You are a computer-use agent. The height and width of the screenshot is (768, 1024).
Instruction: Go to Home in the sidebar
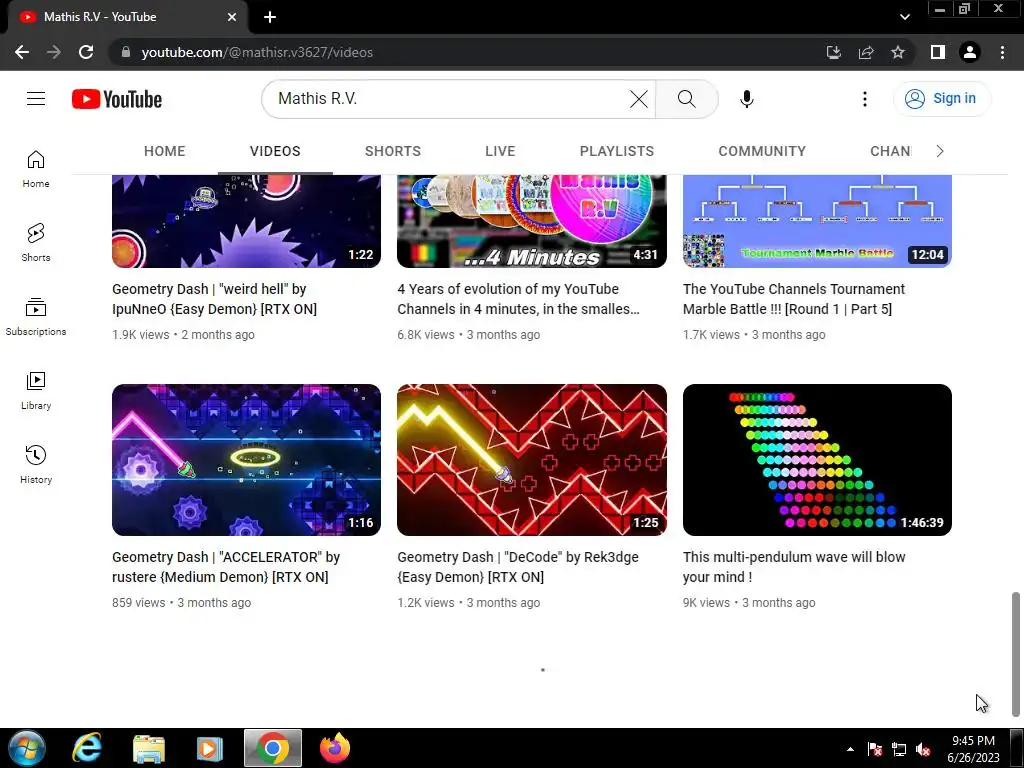click(36, 169)
